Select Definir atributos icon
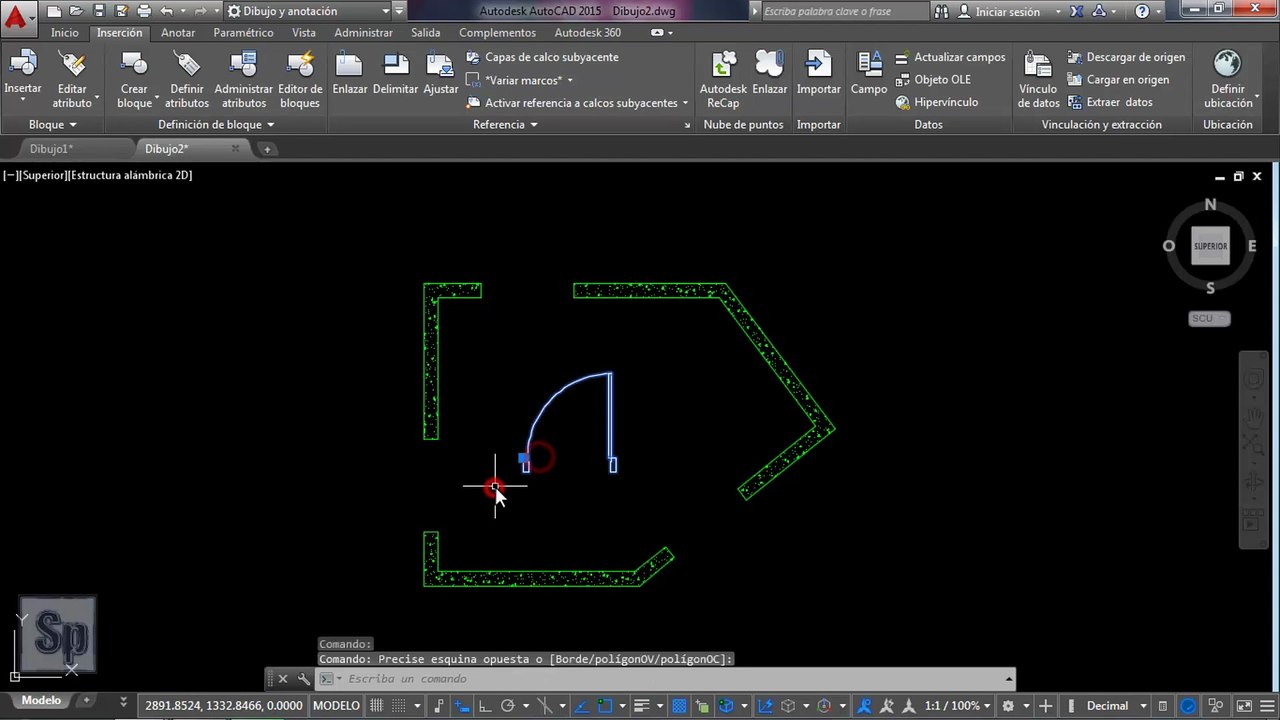This screenshot has height=720, width=1280. pyautogui.click(x=187, y=64)
